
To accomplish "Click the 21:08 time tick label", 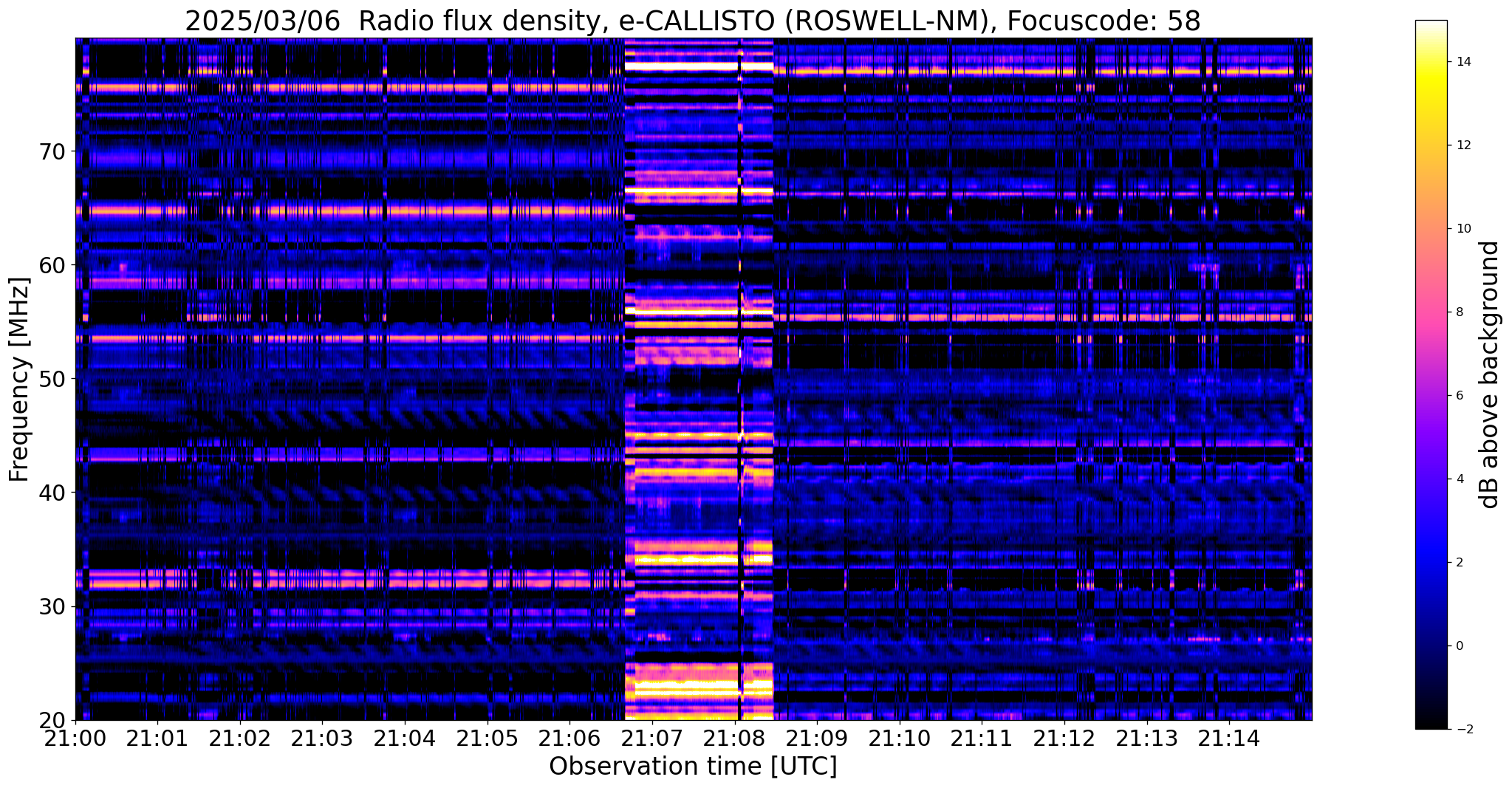I will 734,738.
